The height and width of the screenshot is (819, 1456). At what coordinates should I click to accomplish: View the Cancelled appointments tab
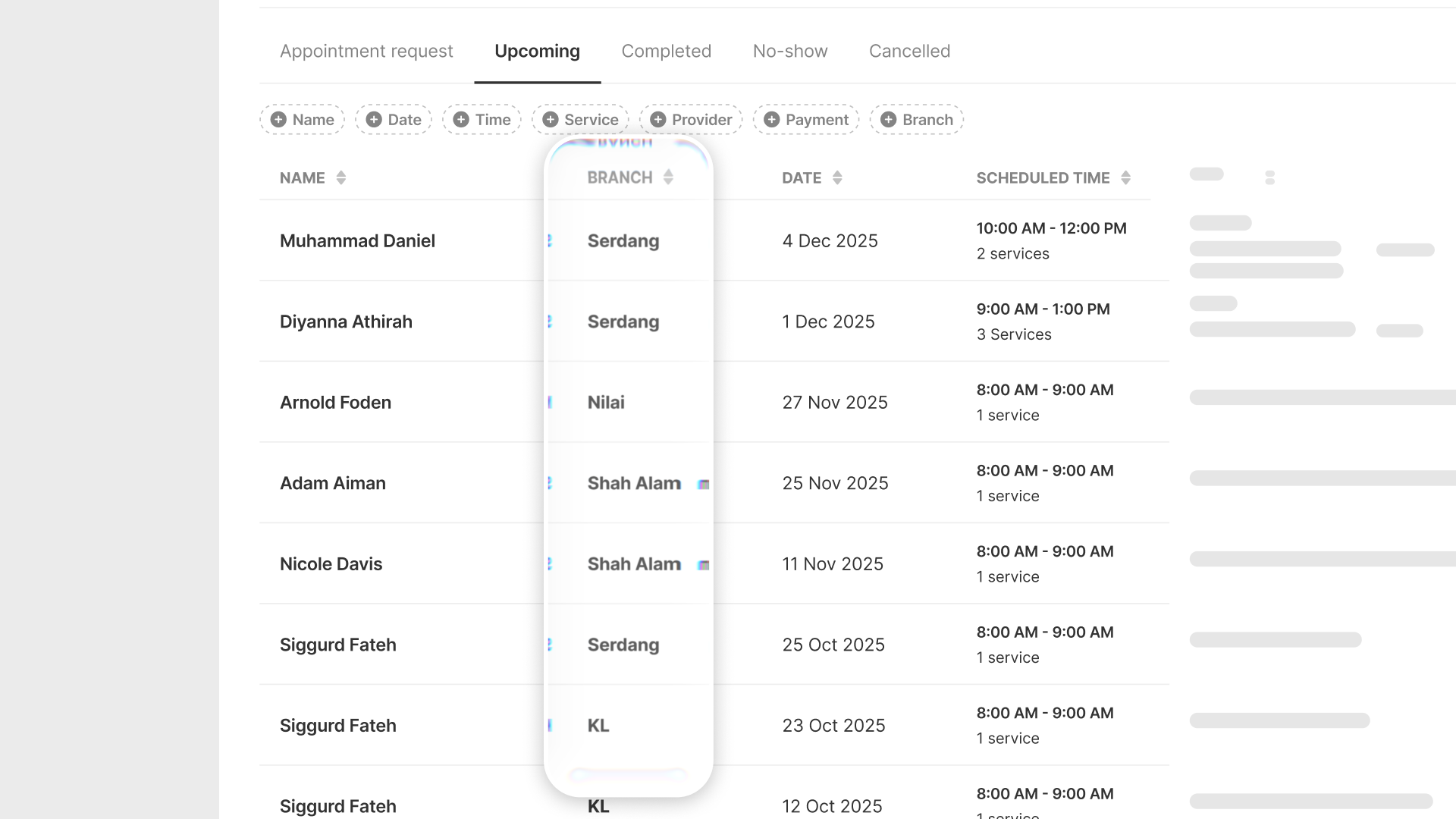(909, 51)
